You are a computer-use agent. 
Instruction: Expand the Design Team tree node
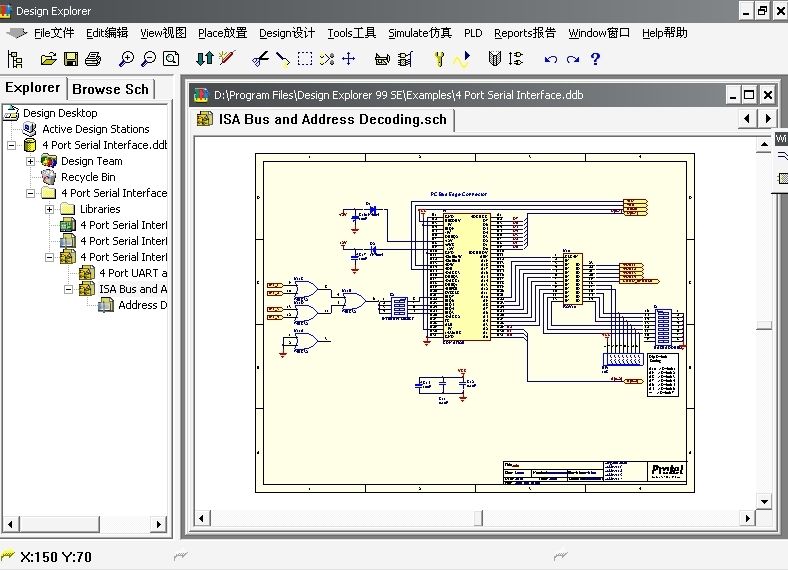(30, 161)
